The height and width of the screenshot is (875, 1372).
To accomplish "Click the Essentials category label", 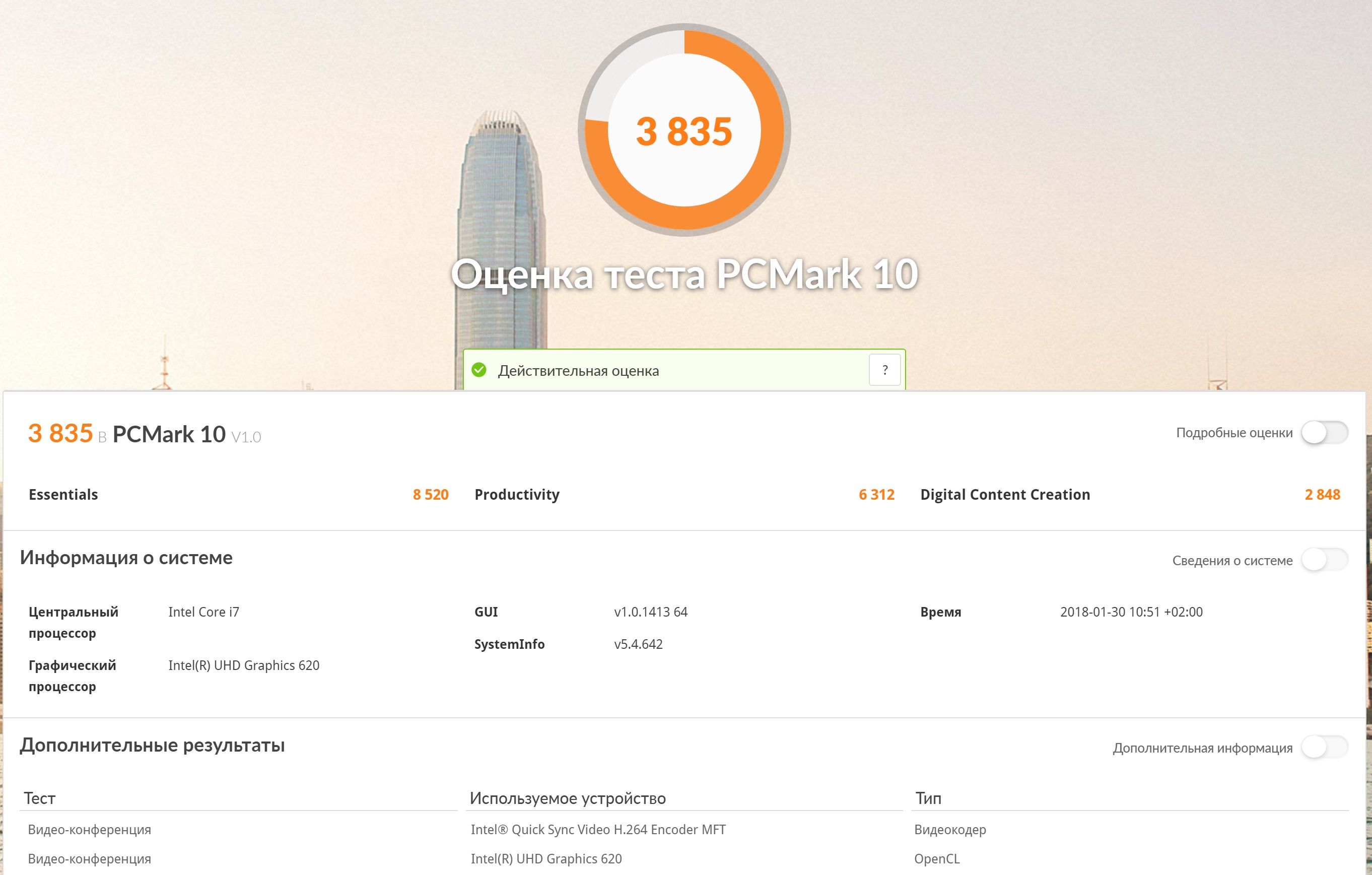I will [63, 494].
